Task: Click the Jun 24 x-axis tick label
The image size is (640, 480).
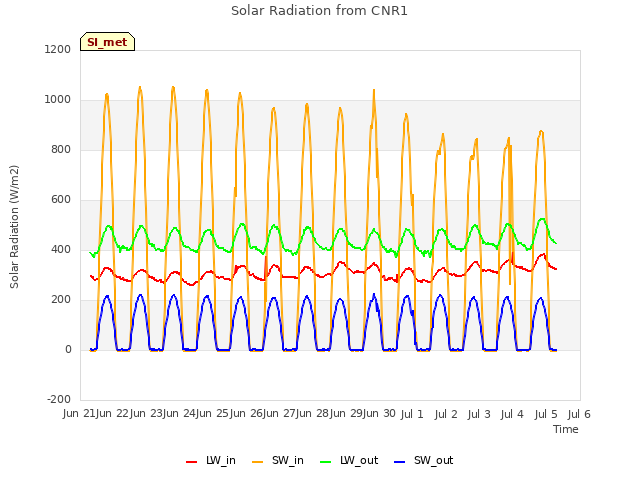Action: [x=180, y=414]
